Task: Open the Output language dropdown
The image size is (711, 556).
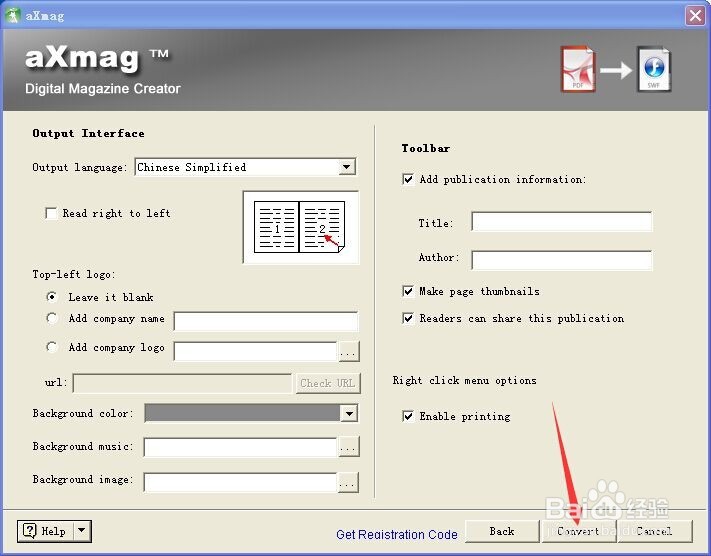Action: tap(346, 167)
